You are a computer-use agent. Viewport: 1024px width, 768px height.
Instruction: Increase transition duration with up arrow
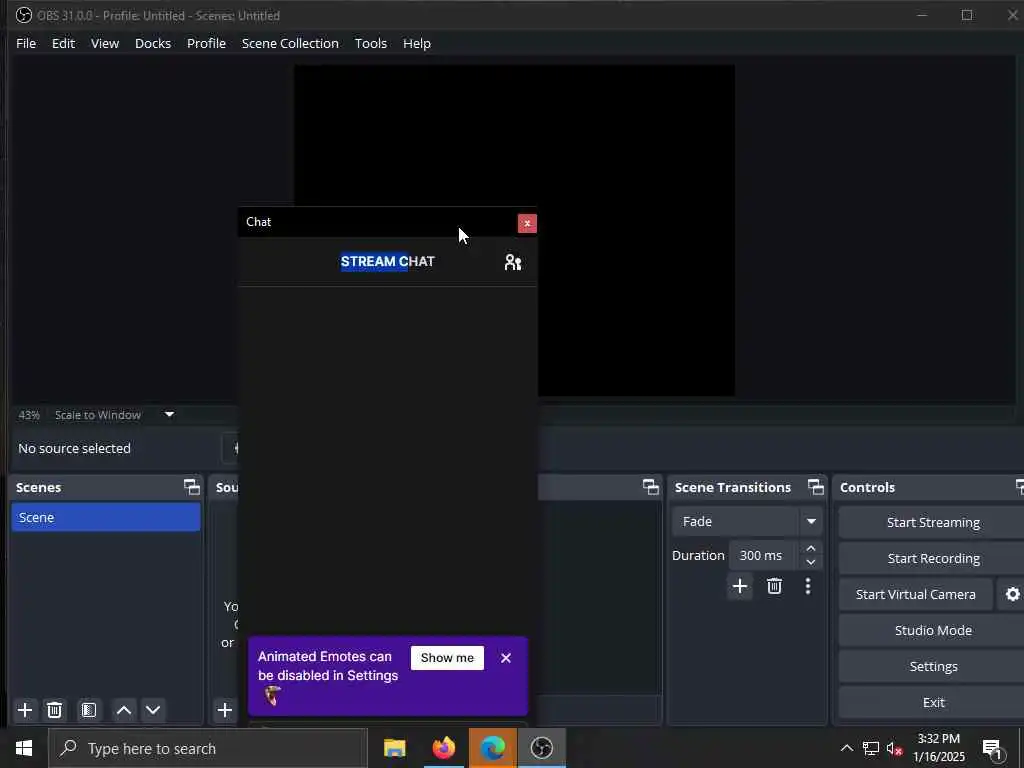[x=810, y=549]
